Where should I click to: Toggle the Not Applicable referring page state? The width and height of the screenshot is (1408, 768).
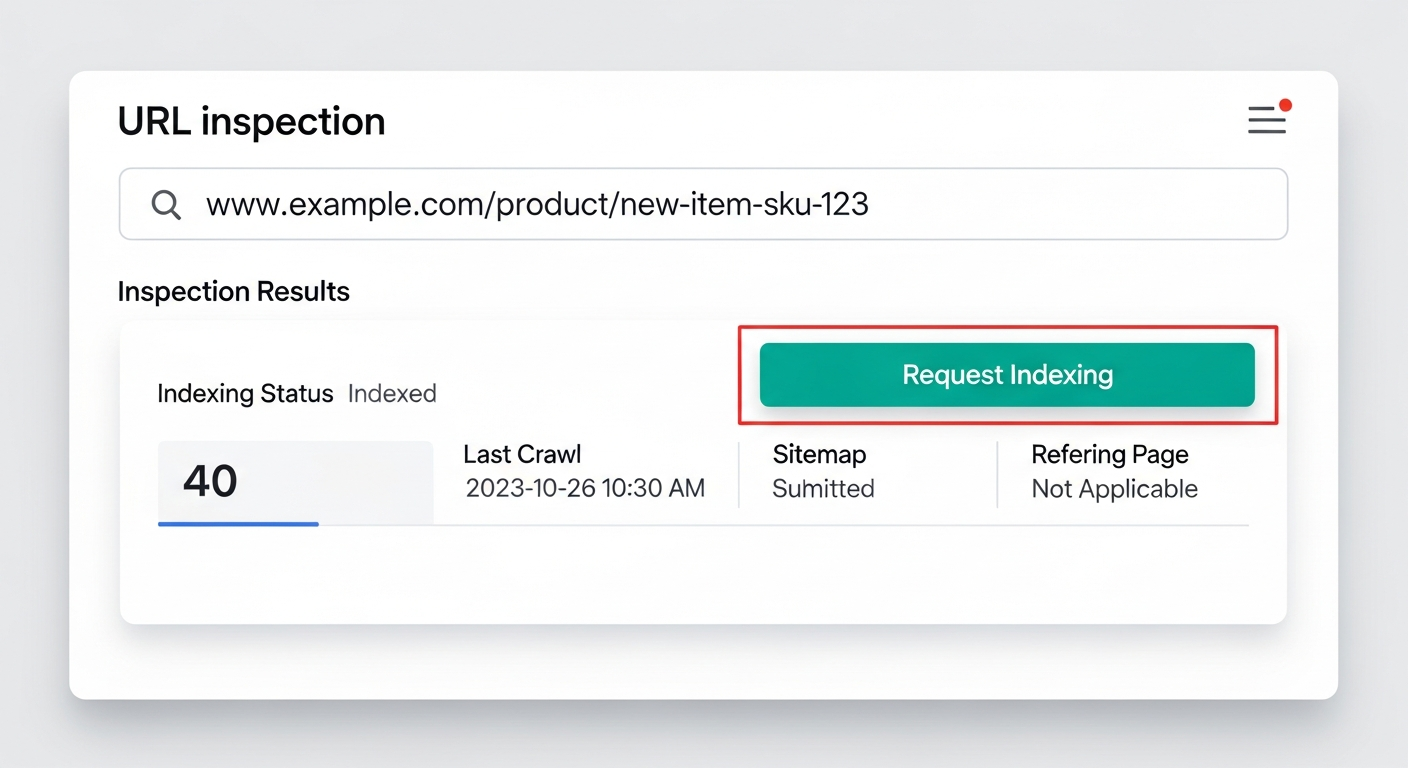1114,488
